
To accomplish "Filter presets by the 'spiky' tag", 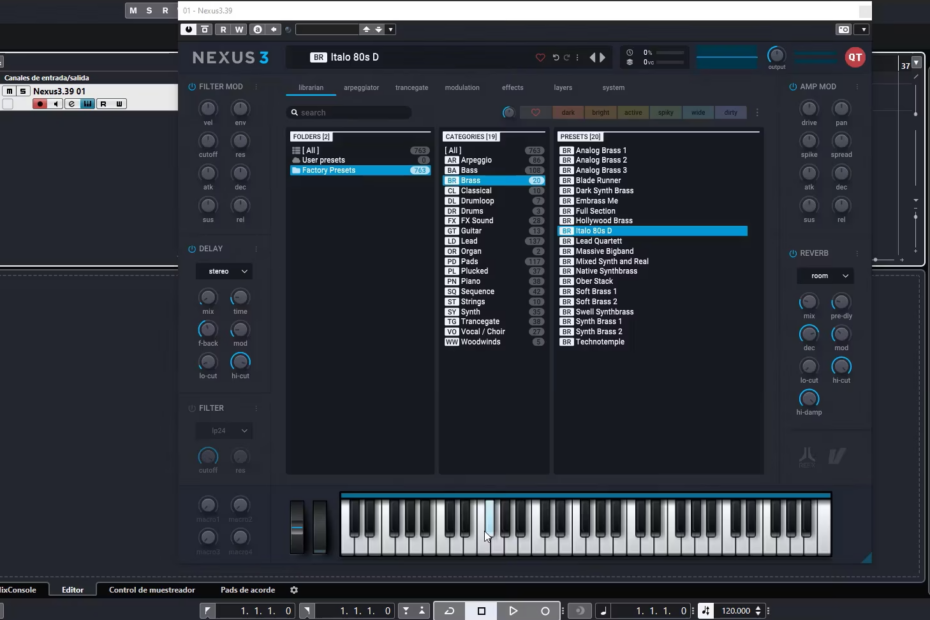I will pos(665,112).
